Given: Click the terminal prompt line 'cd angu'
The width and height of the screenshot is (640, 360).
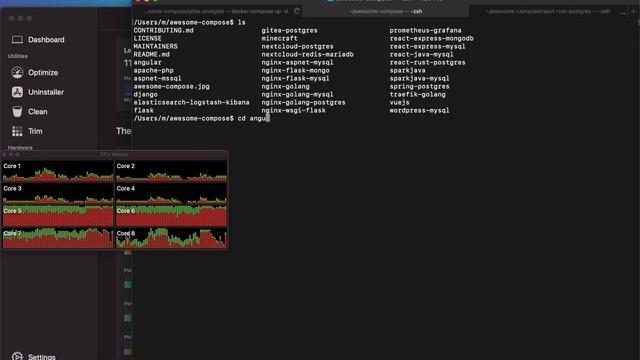Looking at the screenshot, I should [202, 118].
